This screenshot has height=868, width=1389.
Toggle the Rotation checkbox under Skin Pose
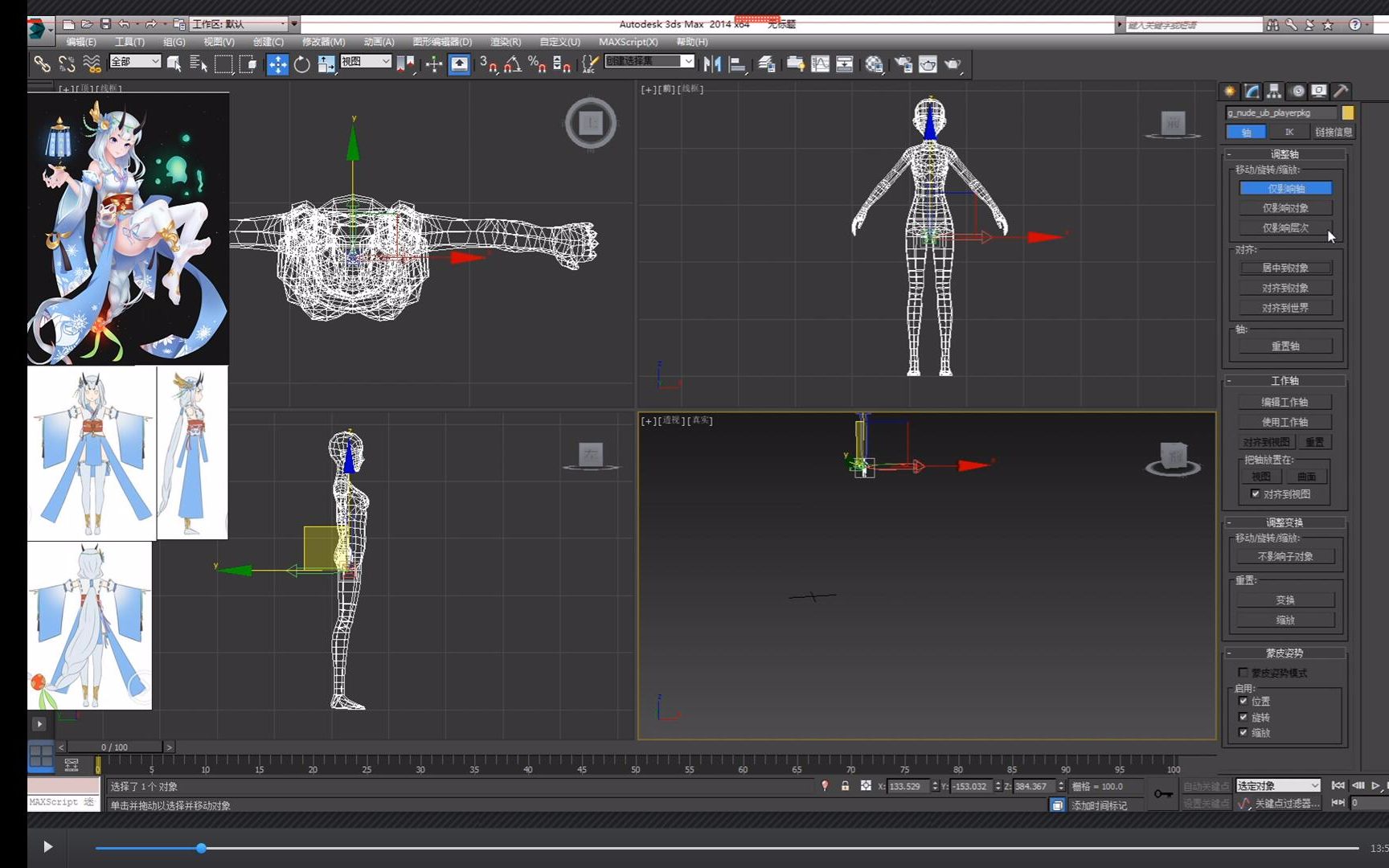pyautogui.click(x=1244, y=716)
